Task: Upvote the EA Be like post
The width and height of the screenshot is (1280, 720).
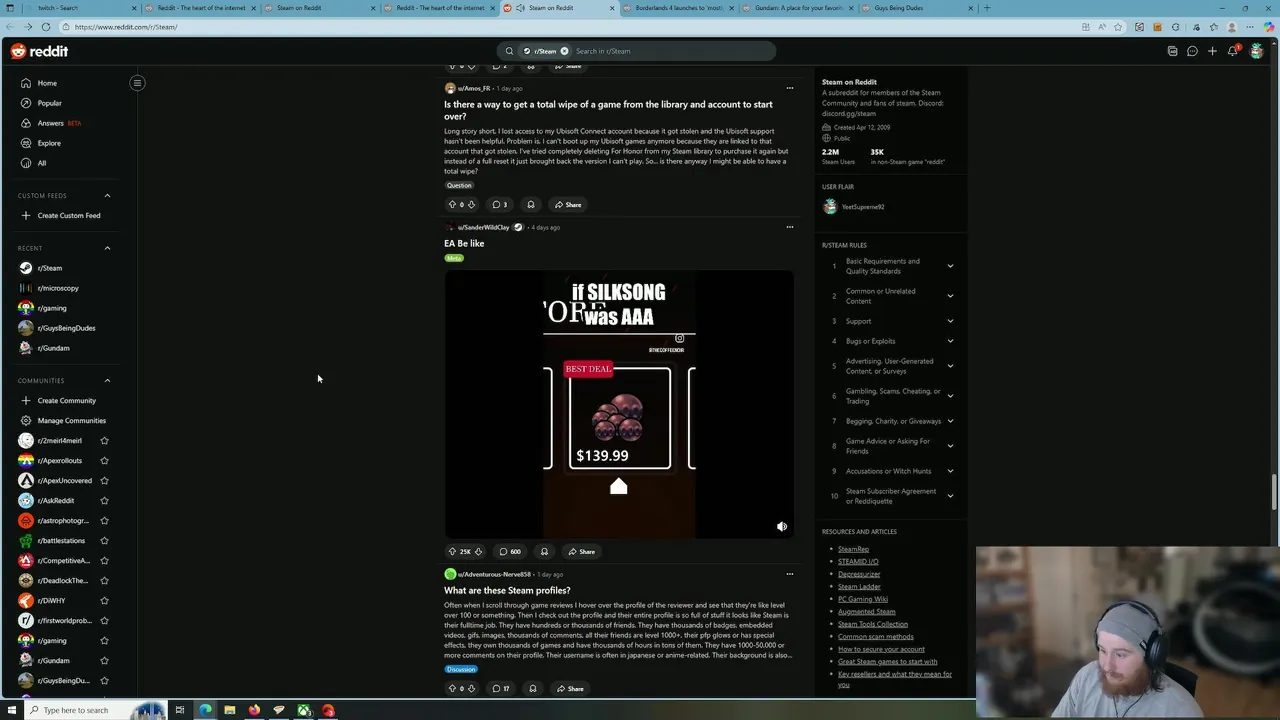Action: point(452,551)
